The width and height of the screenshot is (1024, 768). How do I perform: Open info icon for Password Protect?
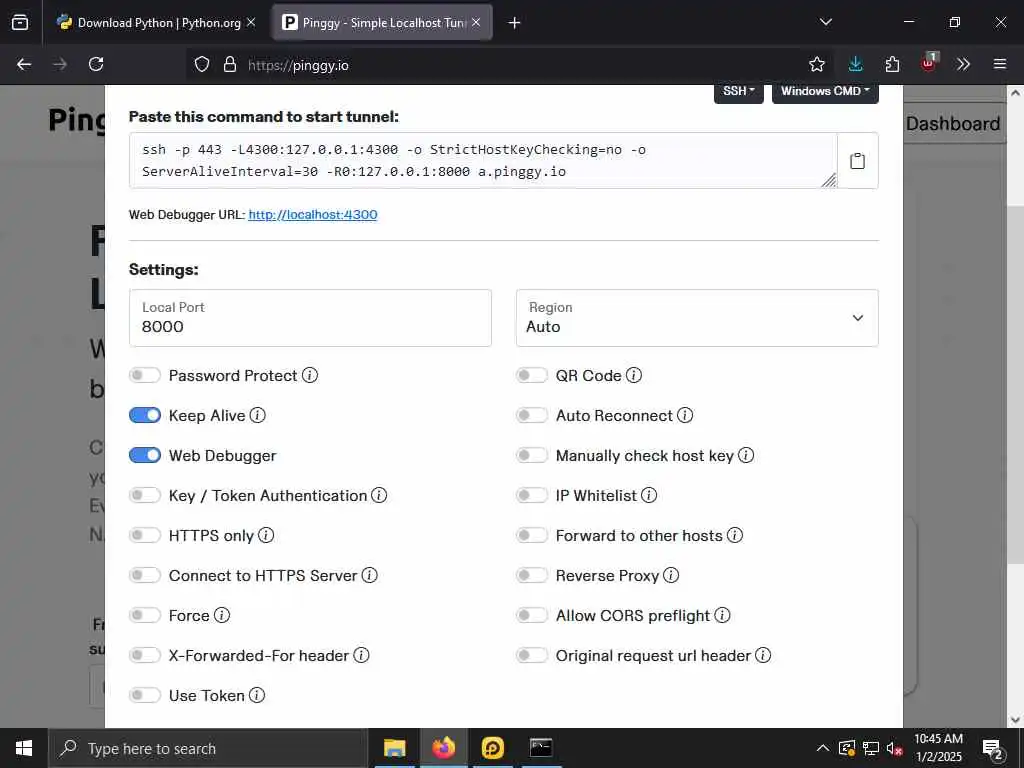pos(310,376)
